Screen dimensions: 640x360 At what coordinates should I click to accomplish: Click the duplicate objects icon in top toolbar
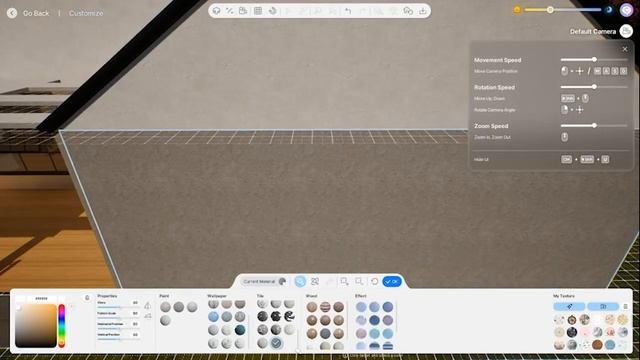(243, 11)
